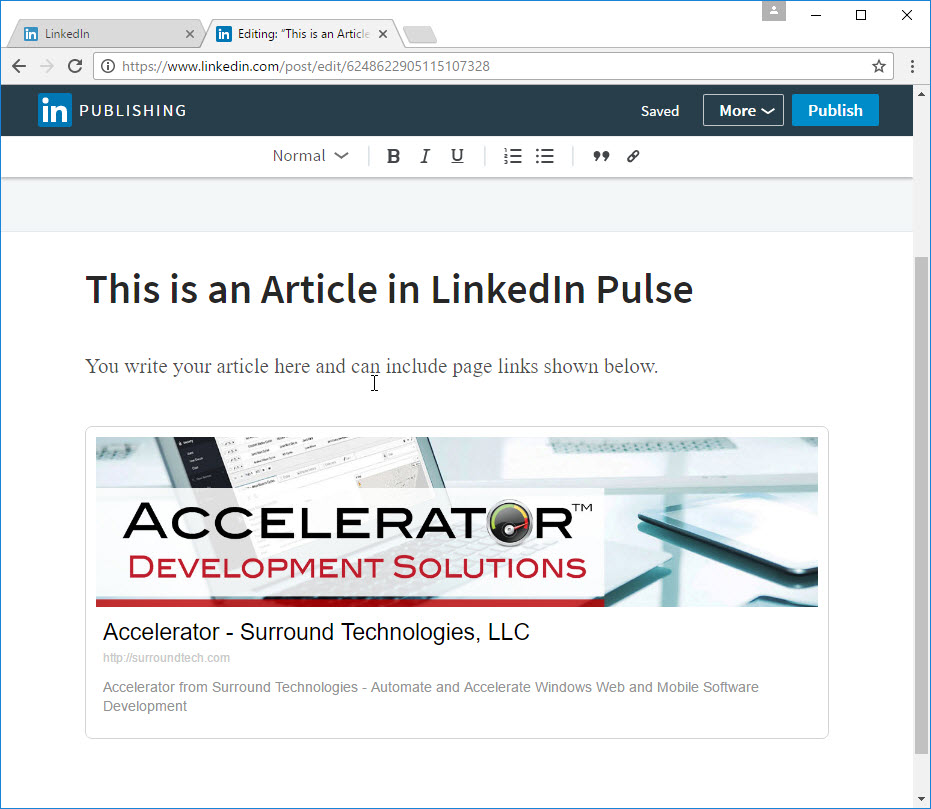Click the scrollbar down arrow
This screenshot has width=931, height=809.
click(922, 799)
